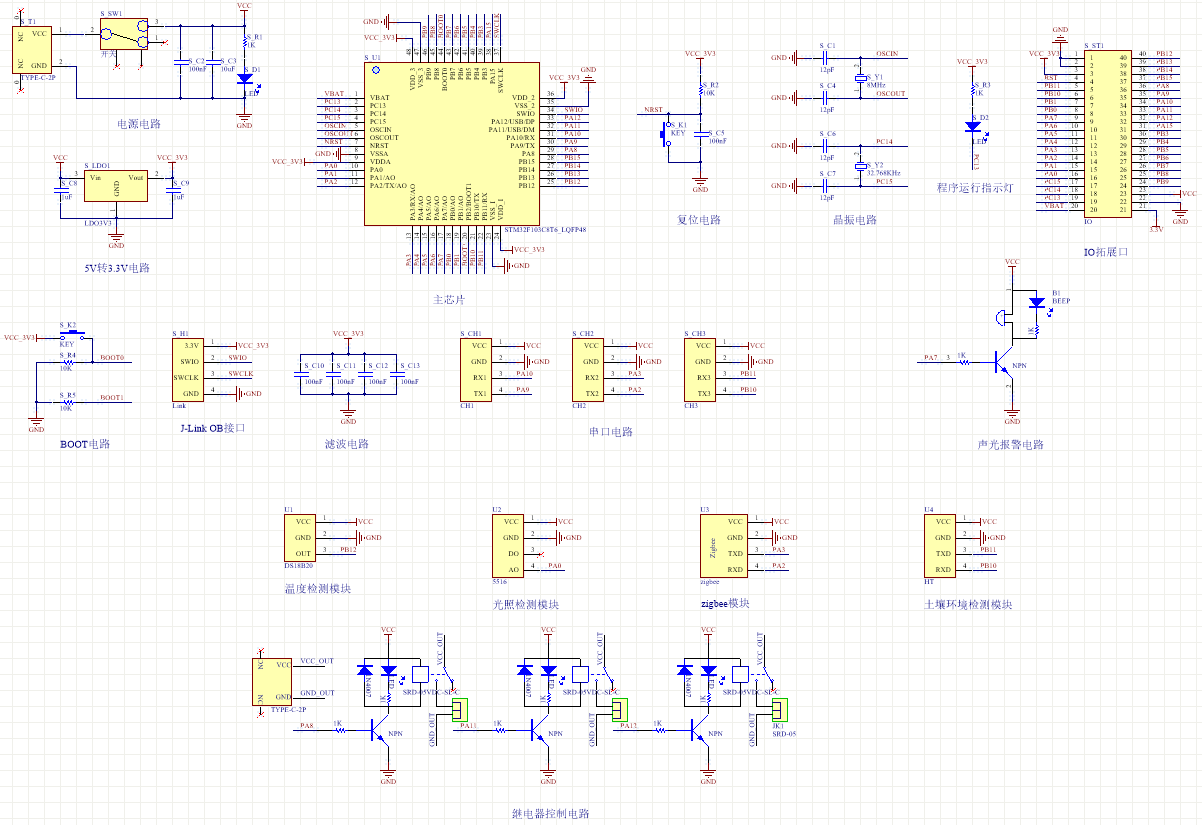Click the VCC_OUT net label on TYPE-C-2P
This screenshot has width=1203, height=825.
[x=317, y=661]
